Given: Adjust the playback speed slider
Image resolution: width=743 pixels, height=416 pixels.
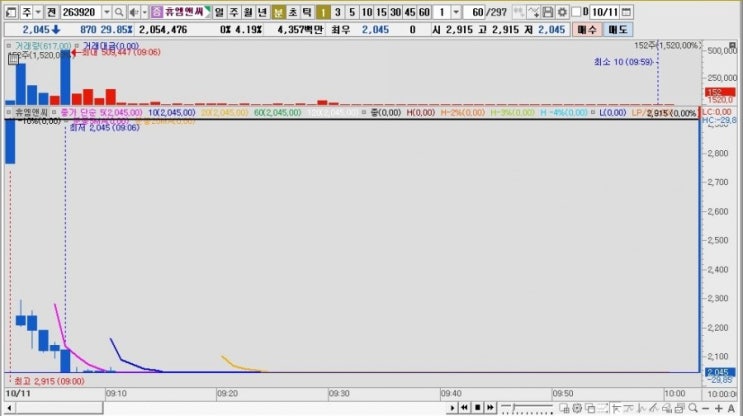Looking at the screenshot, I should 527,407.
